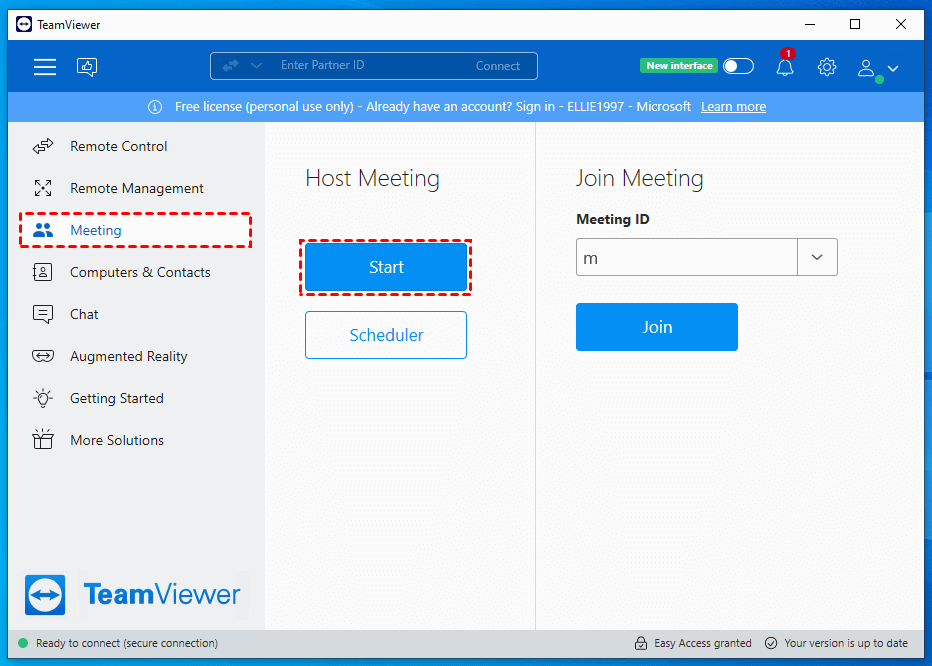Click the Chat speech bubble icon

(43, 315)
